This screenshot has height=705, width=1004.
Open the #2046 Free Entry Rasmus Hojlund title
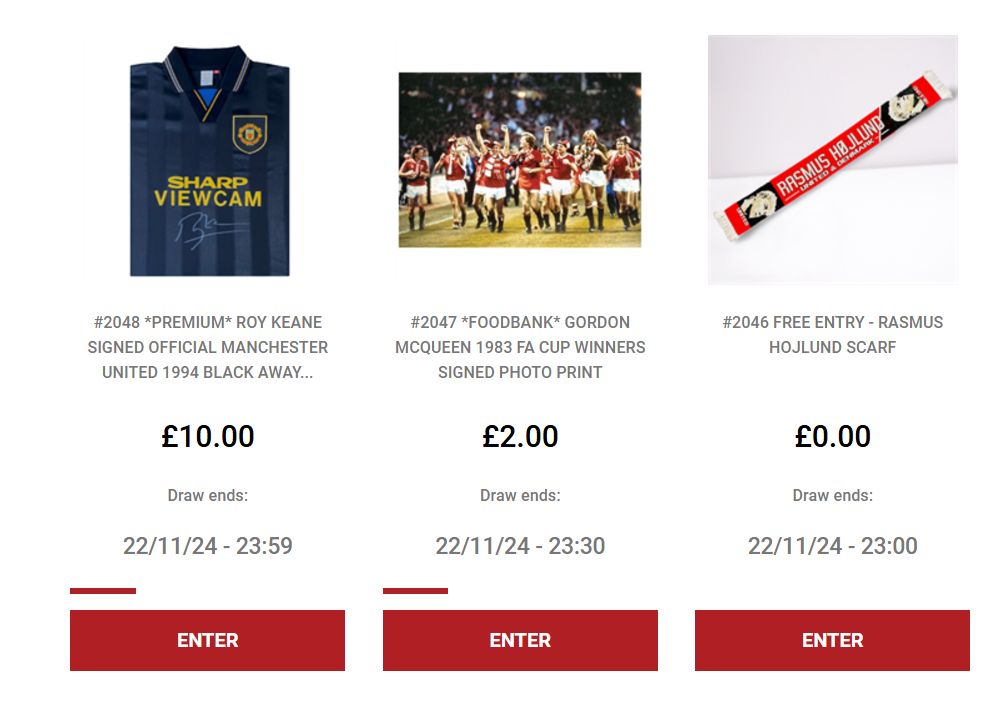pos(832,335)
